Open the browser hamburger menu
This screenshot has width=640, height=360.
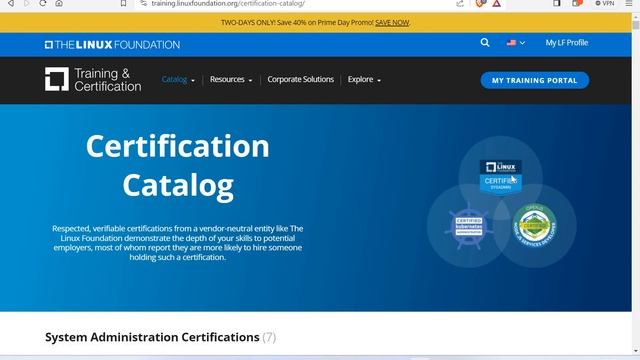click(x=629, y=3)
